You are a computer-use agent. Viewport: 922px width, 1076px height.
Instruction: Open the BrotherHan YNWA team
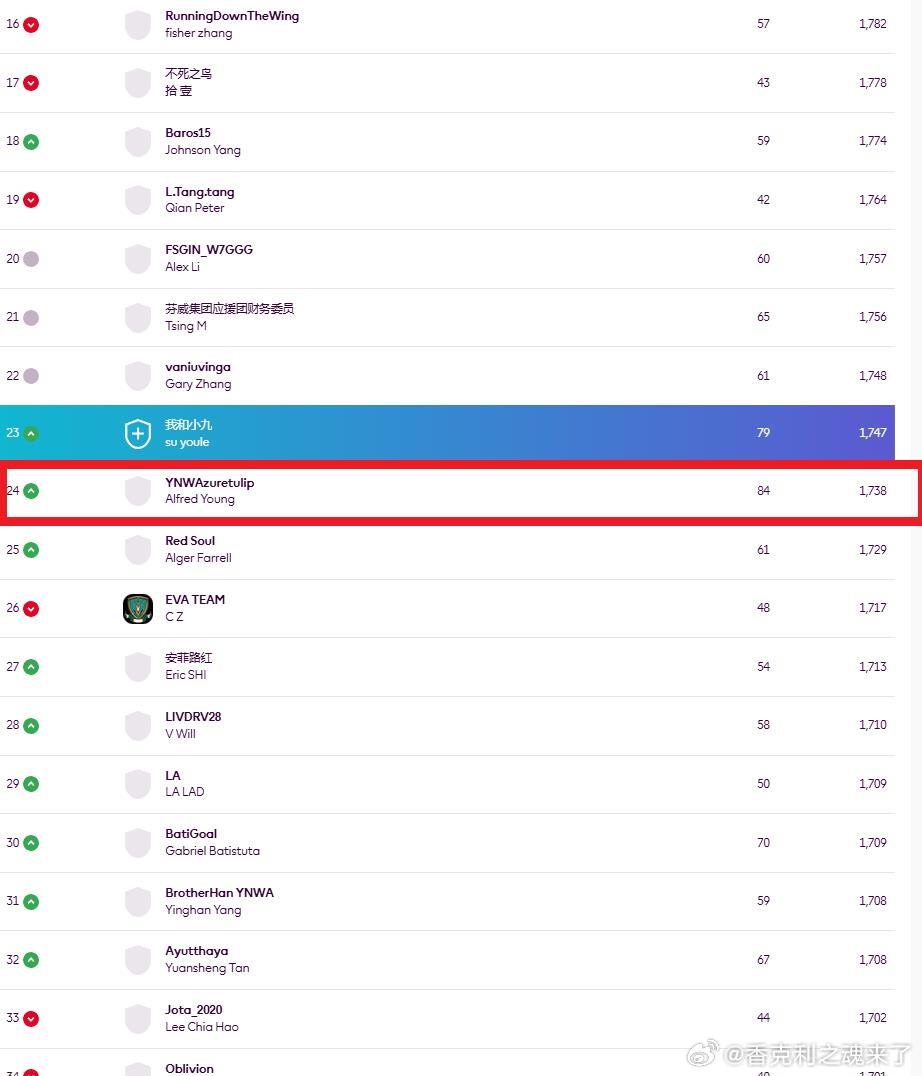point(220,893)
